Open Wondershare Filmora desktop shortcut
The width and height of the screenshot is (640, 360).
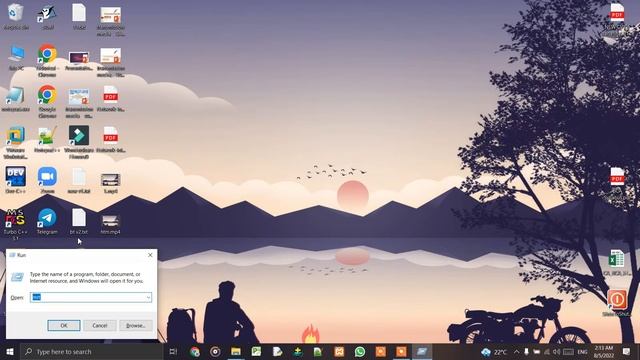tap(79, 142)
